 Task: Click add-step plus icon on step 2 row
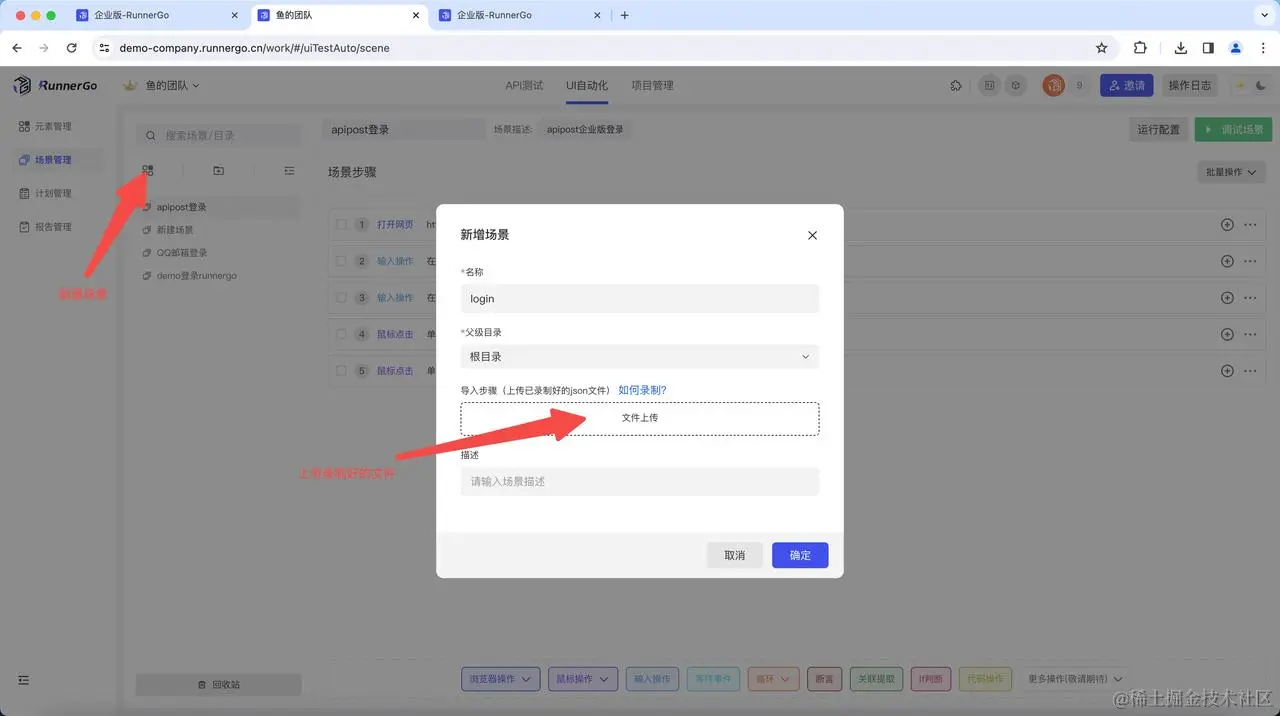coord(1227,261)
